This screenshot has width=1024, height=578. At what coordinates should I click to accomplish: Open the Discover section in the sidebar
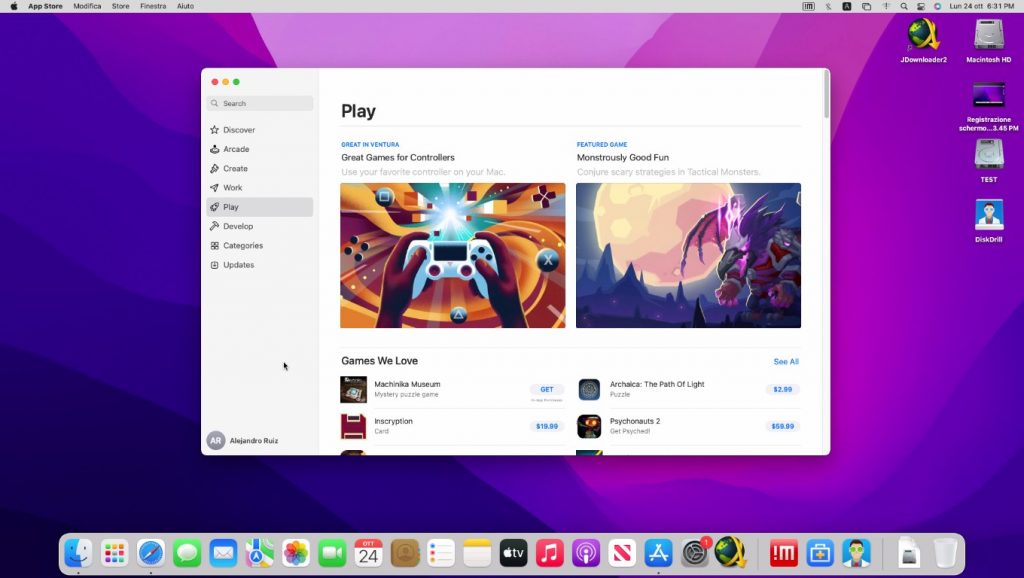(240, 129)
